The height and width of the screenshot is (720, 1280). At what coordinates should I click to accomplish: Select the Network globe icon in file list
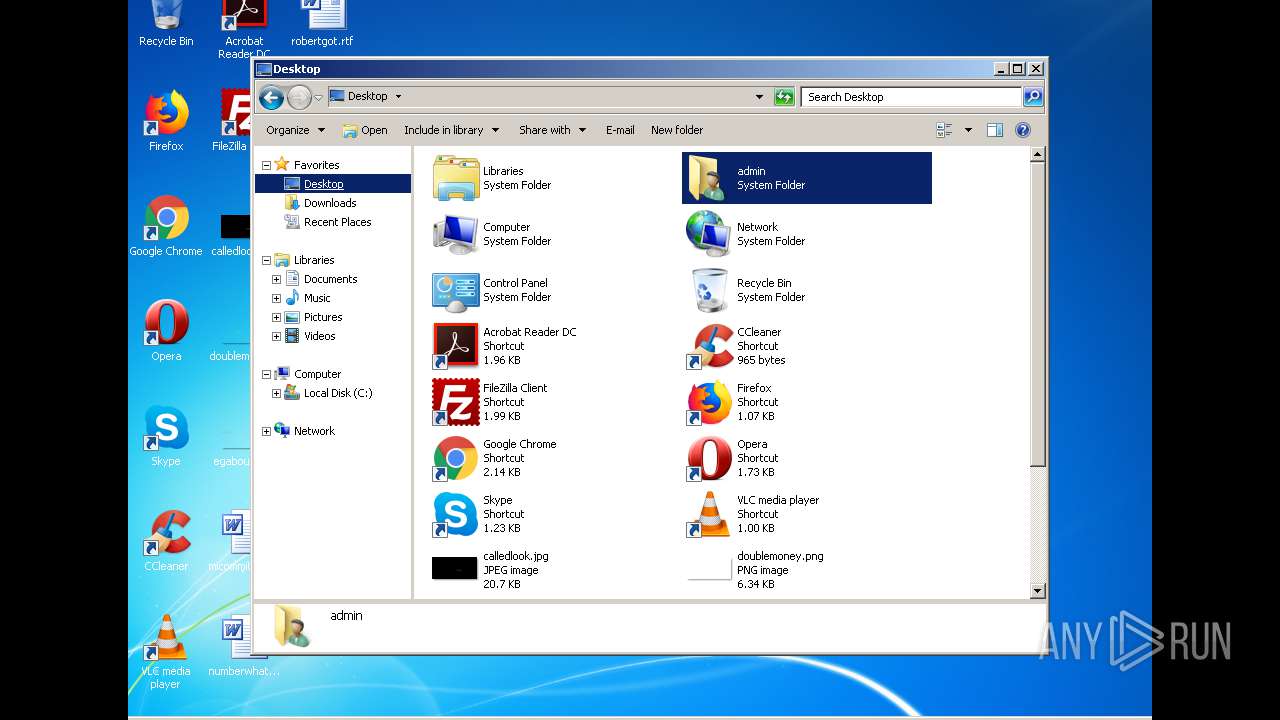[710, 234]
